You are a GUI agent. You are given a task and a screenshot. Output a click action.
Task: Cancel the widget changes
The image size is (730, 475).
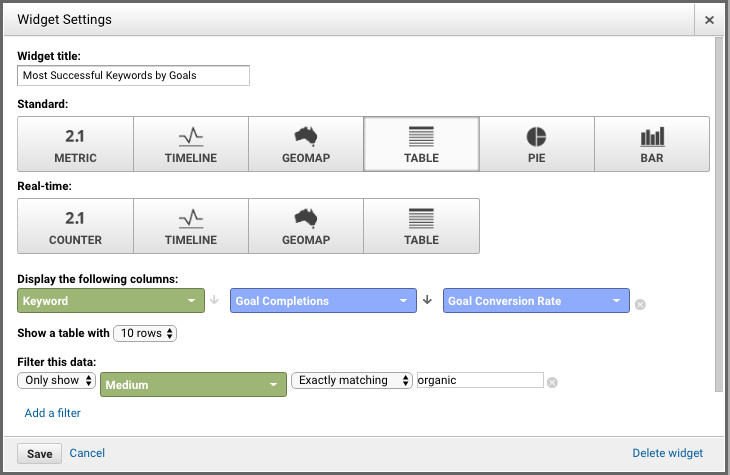tap(87, 453)
